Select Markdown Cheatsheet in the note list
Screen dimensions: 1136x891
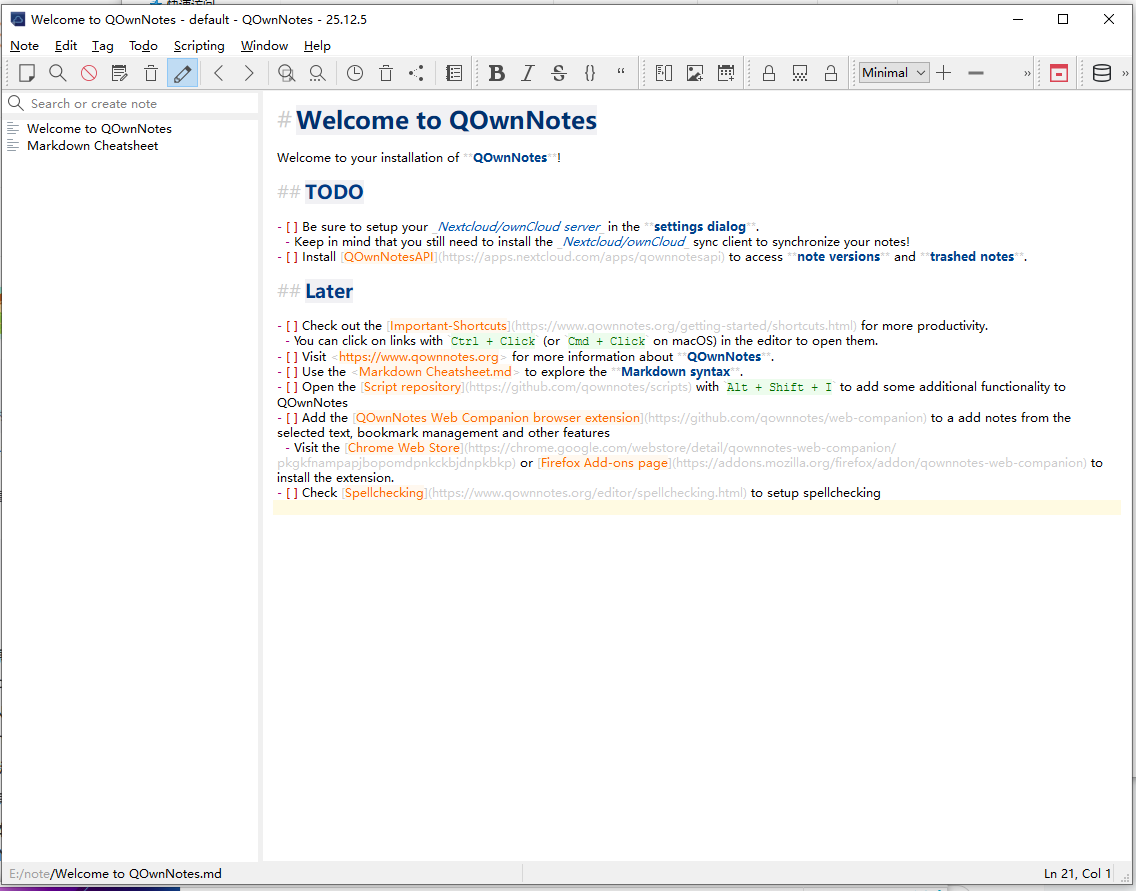coord(92,146)
